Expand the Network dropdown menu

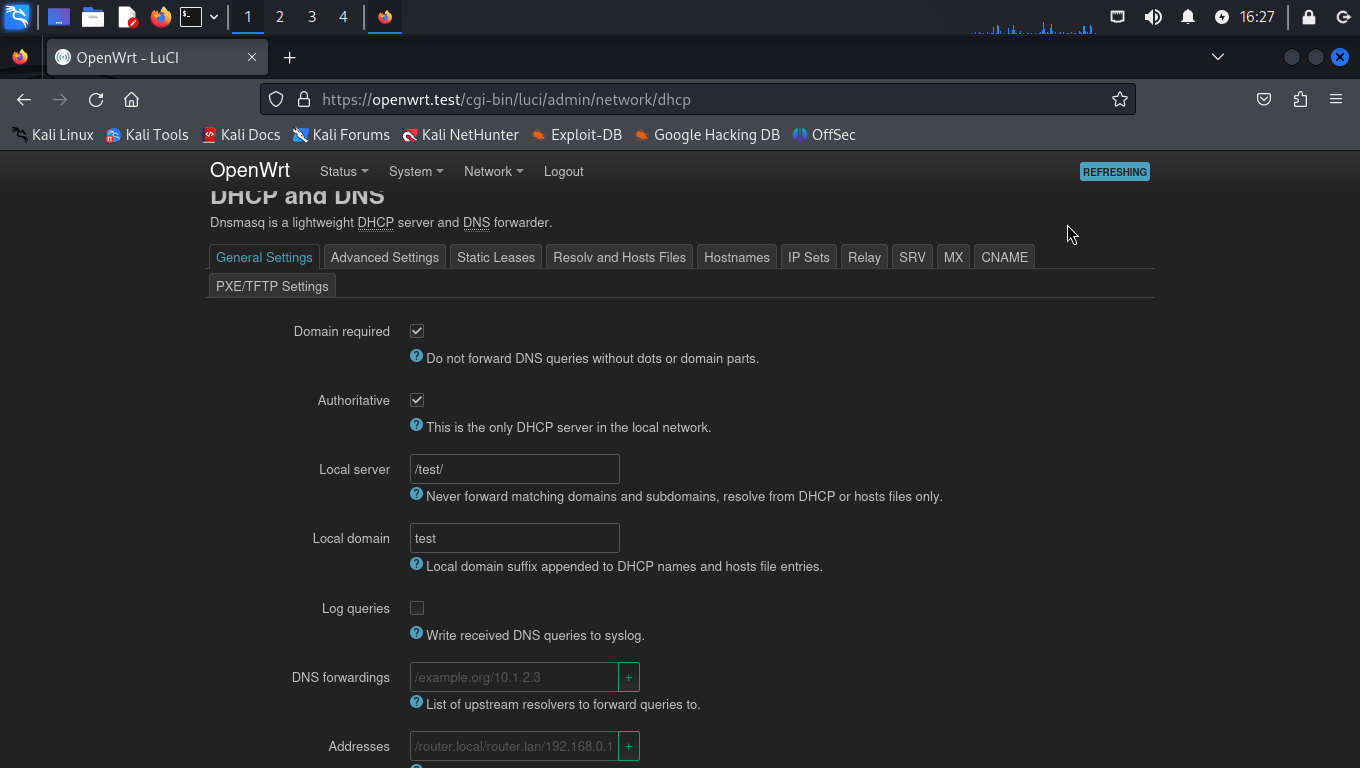coord(493,172)
